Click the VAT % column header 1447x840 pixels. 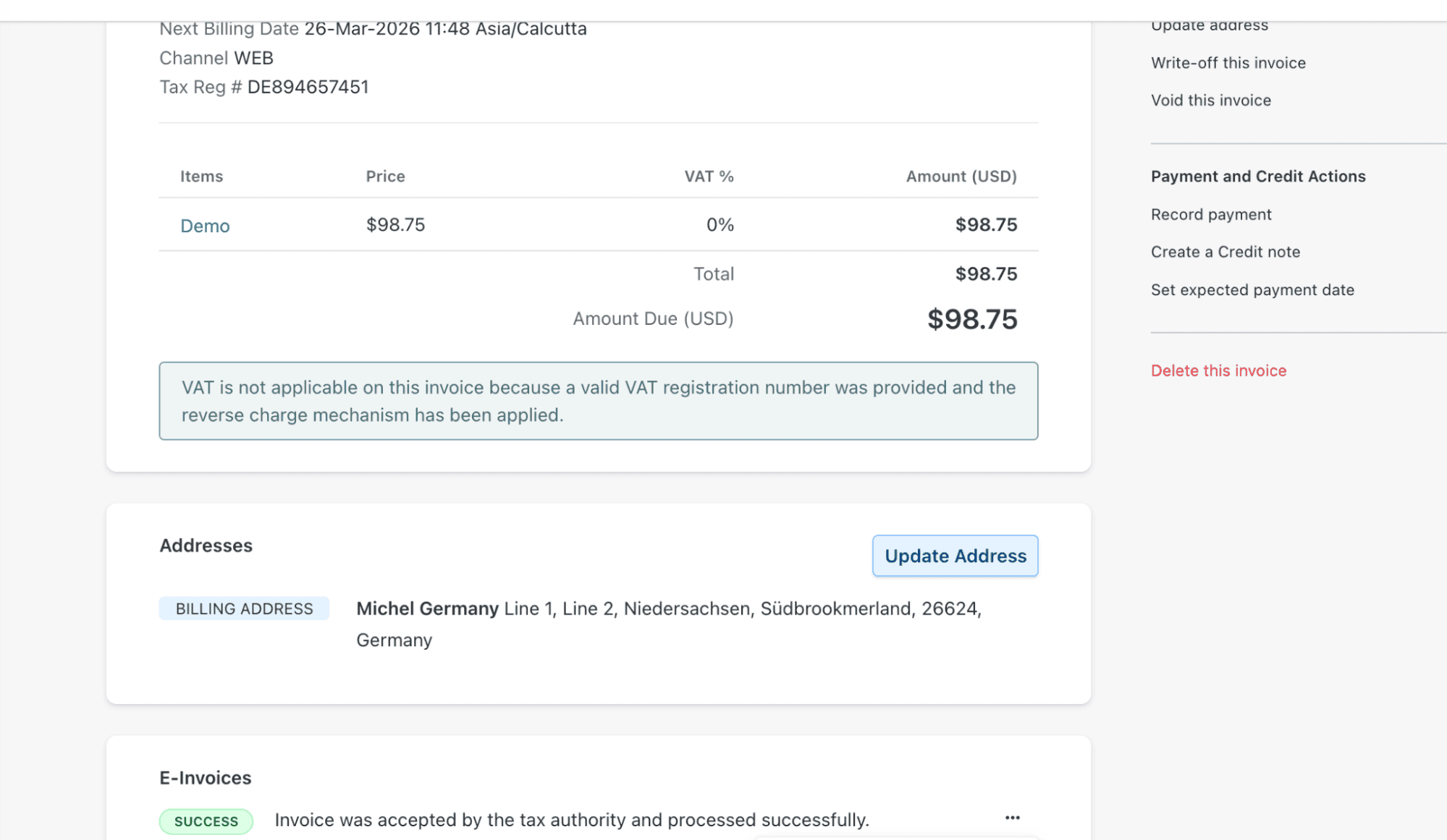click(x=708, y=177)
